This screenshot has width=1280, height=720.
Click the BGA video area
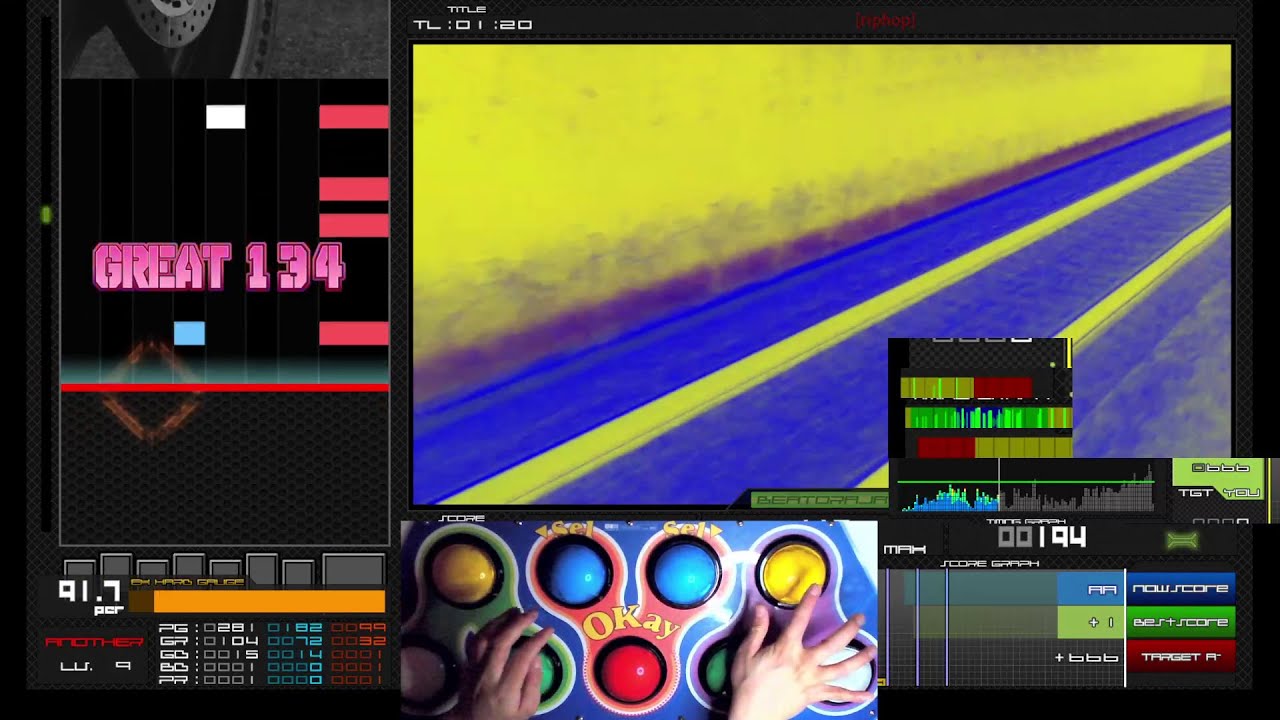(822, 274)
